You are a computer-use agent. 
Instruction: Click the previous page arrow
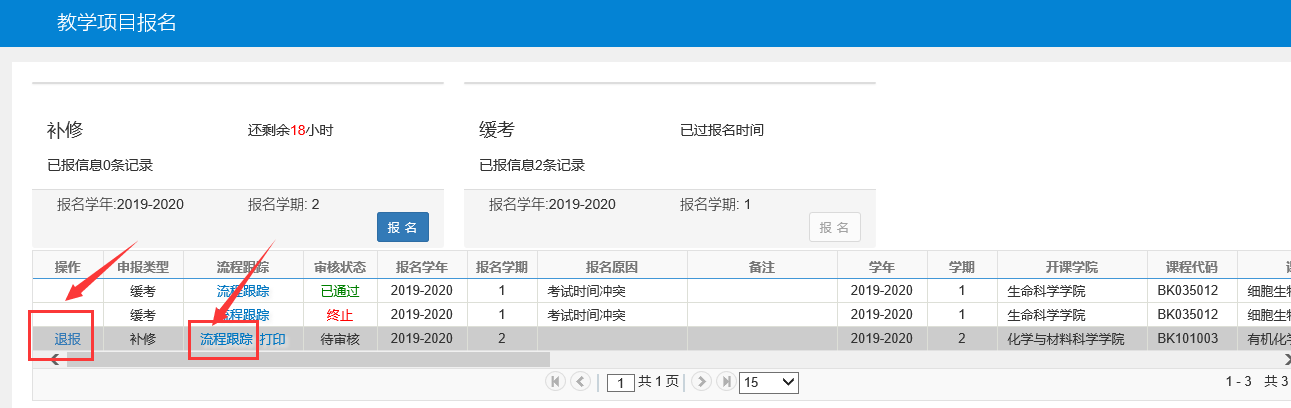click(580, 381)
